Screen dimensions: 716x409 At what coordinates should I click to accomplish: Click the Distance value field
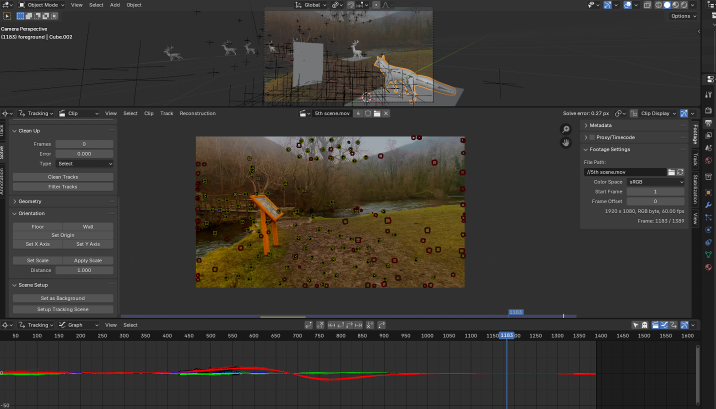coord(84,270)
